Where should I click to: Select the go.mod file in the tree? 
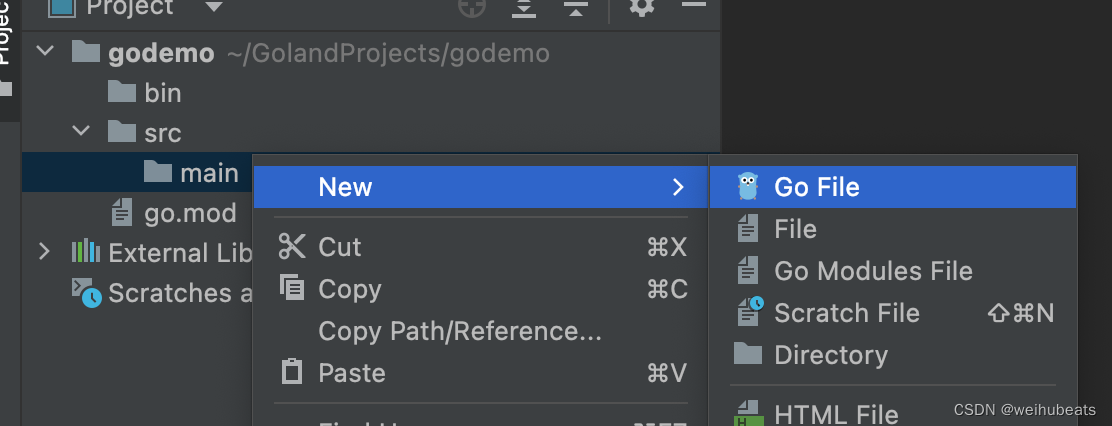(190, 213)
